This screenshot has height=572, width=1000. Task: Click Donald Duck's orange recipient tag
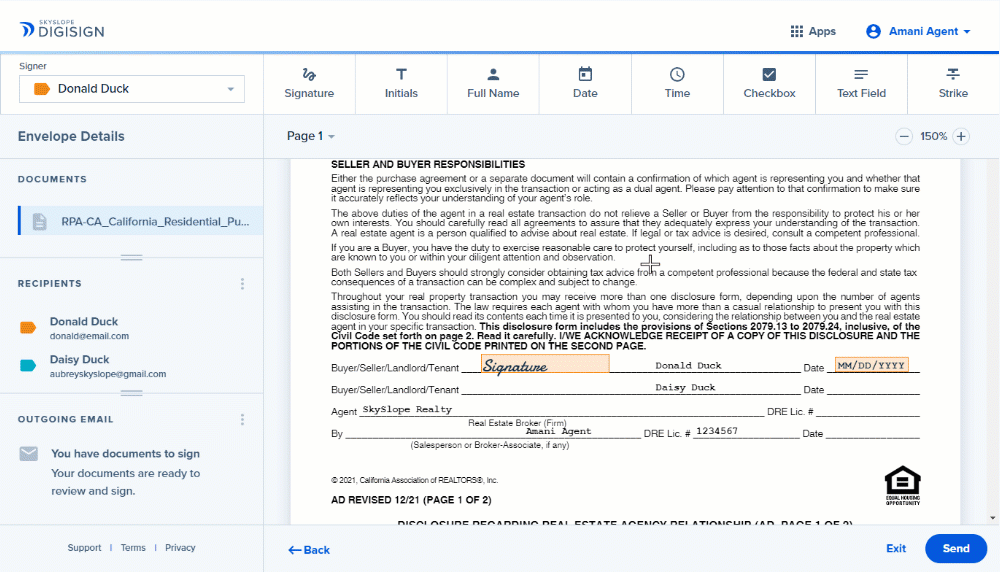(27, 328)
